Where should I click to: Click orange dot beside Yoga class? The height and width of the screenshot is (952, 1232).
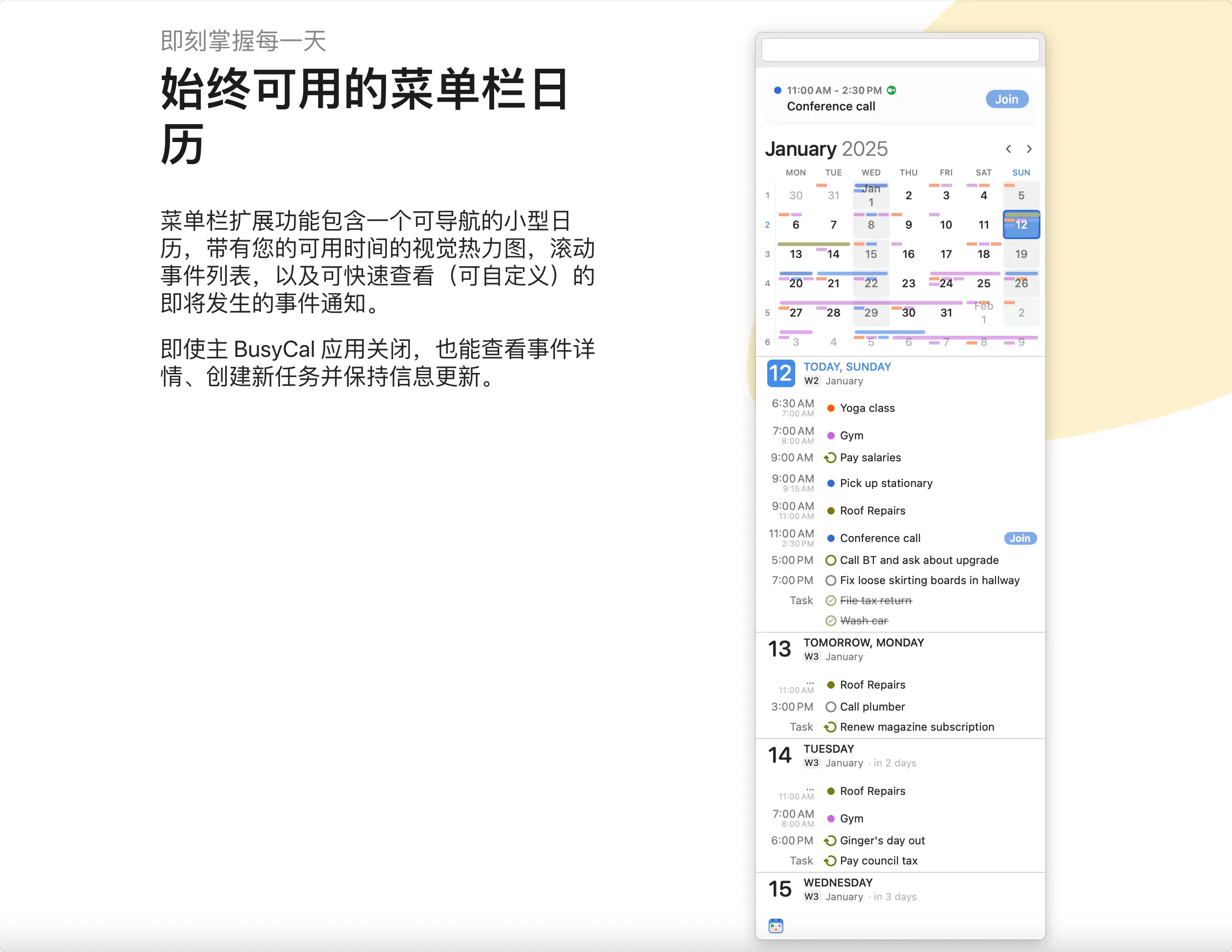[830, 408]
